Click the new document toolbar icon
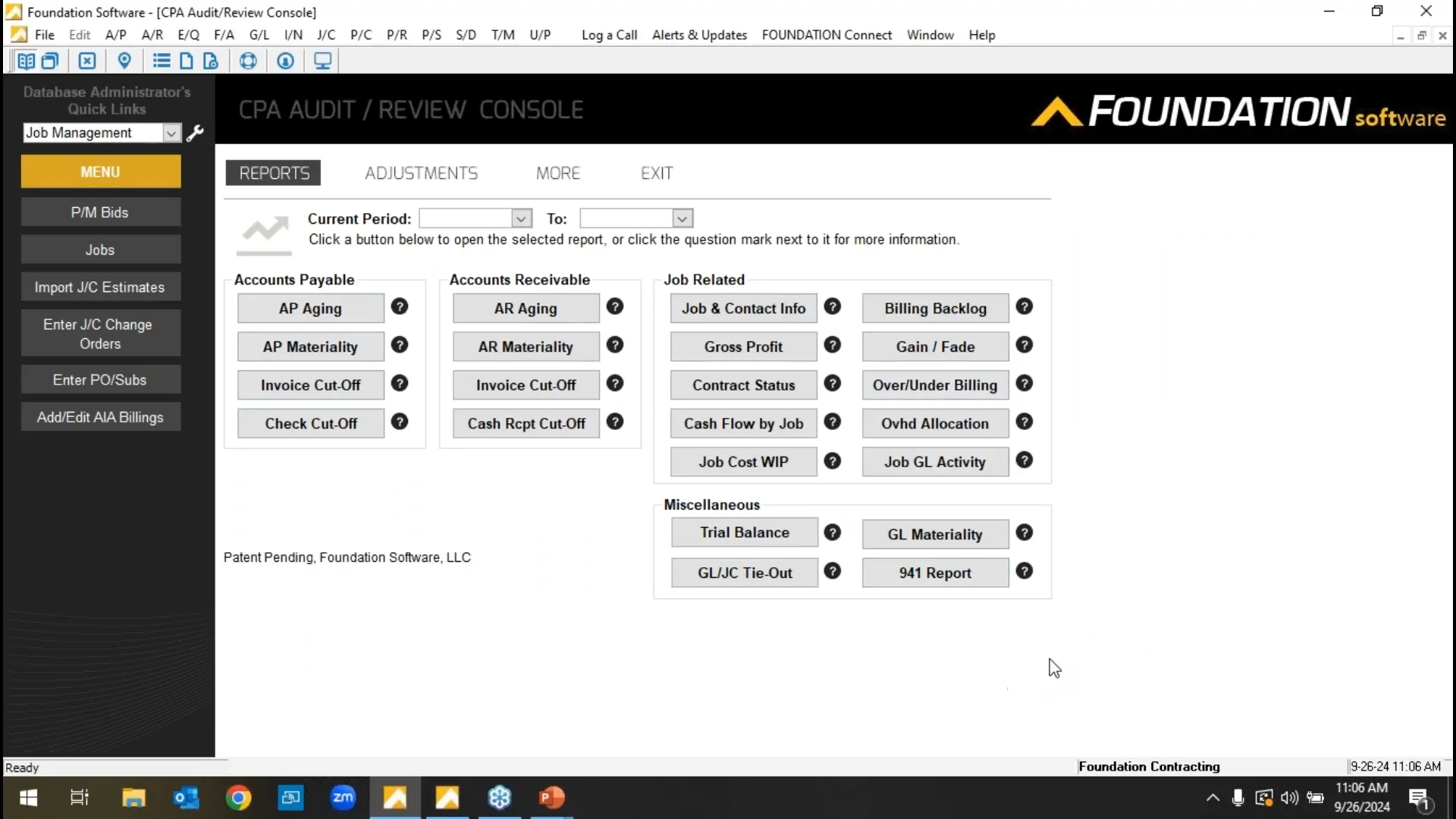 187,61
